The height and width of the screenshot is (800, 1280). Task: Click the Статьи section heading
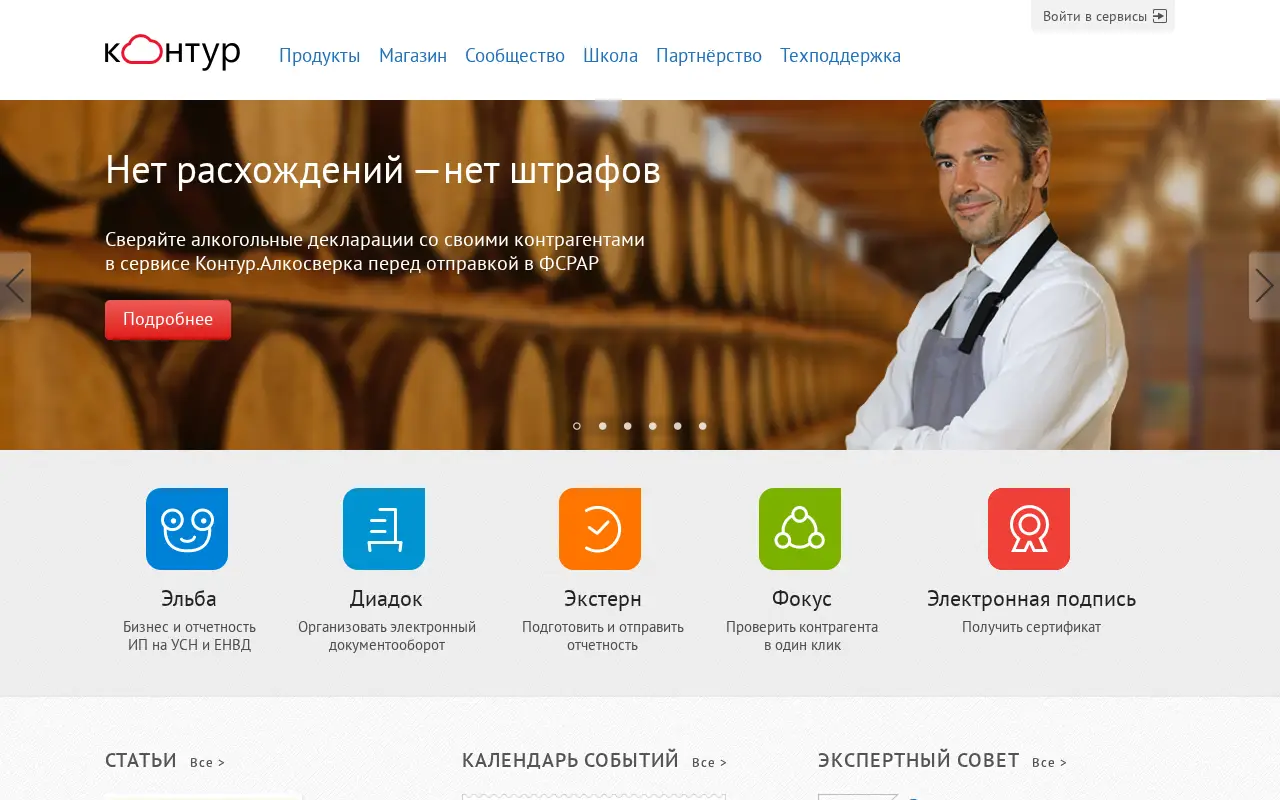141,761
